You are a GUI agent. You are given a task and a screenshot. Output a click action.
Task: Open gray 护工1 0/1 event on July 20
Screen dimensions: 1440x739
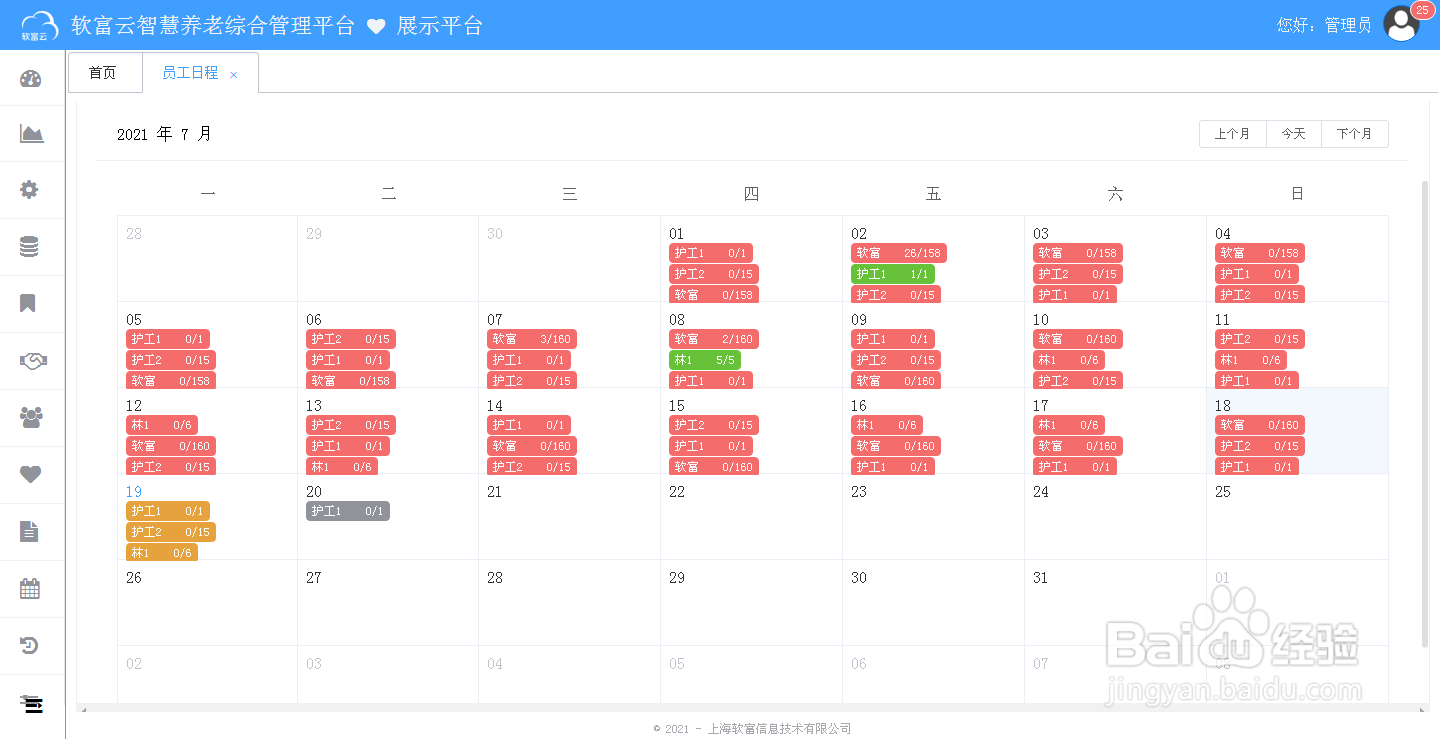point(348,511)
